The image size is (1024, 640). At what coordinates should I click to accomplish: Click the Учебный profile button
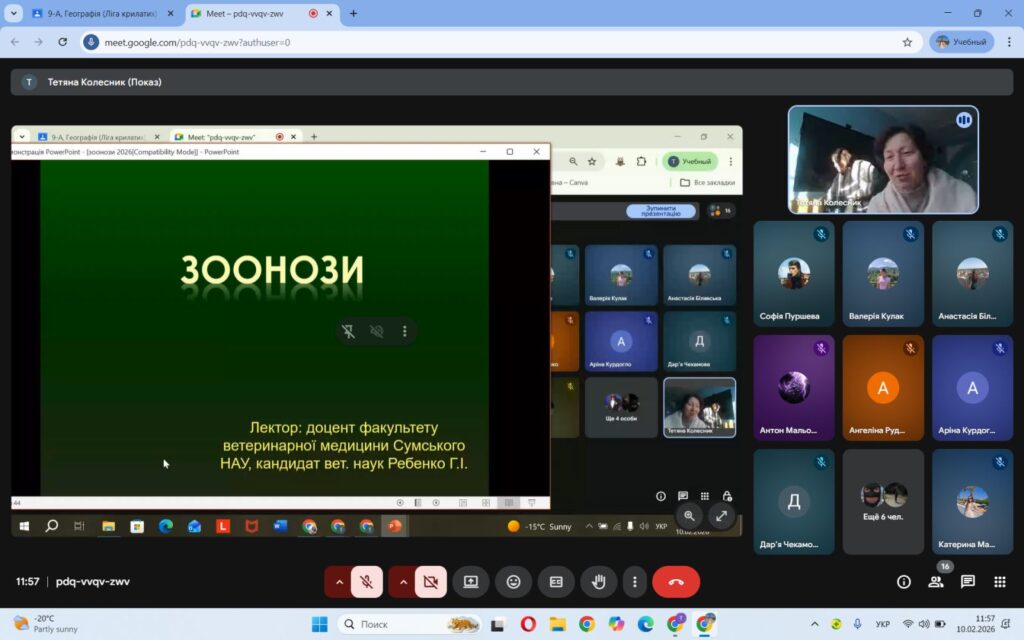click(x=961, y=42)
